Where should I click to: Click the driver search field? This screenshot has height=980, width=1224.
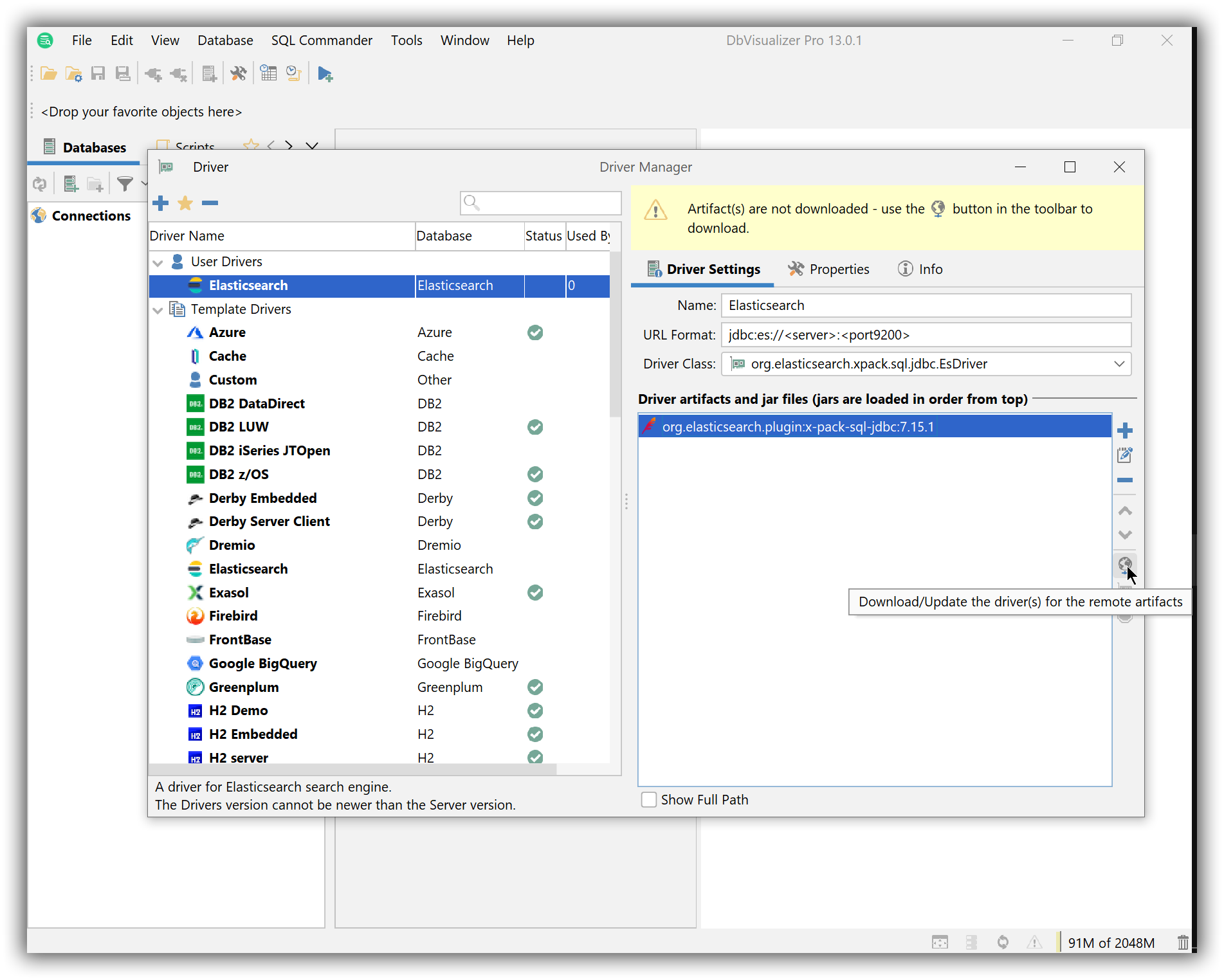(x=540, y=203)
